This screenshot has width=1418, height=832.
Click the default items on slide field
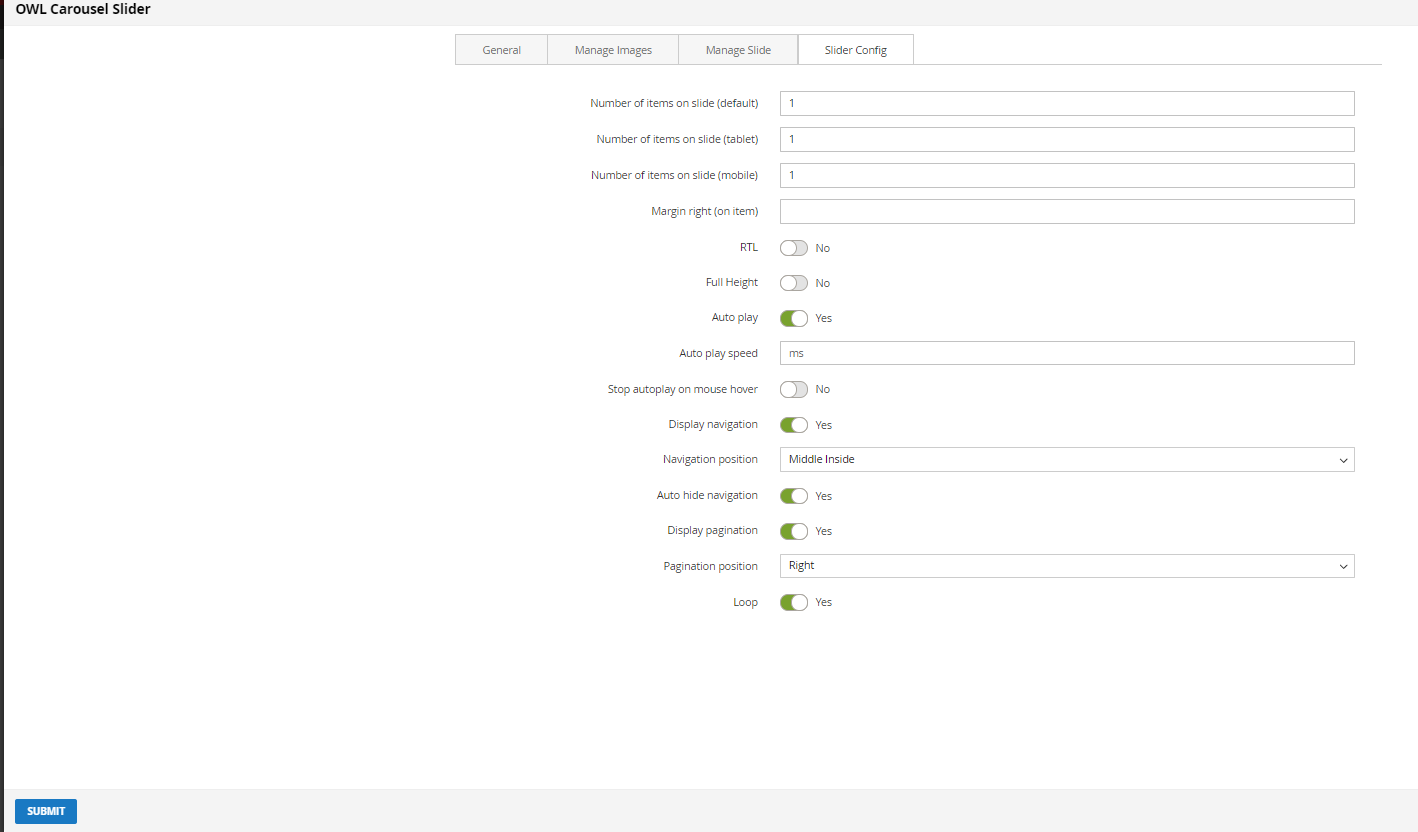click(x=1066, y=104)
